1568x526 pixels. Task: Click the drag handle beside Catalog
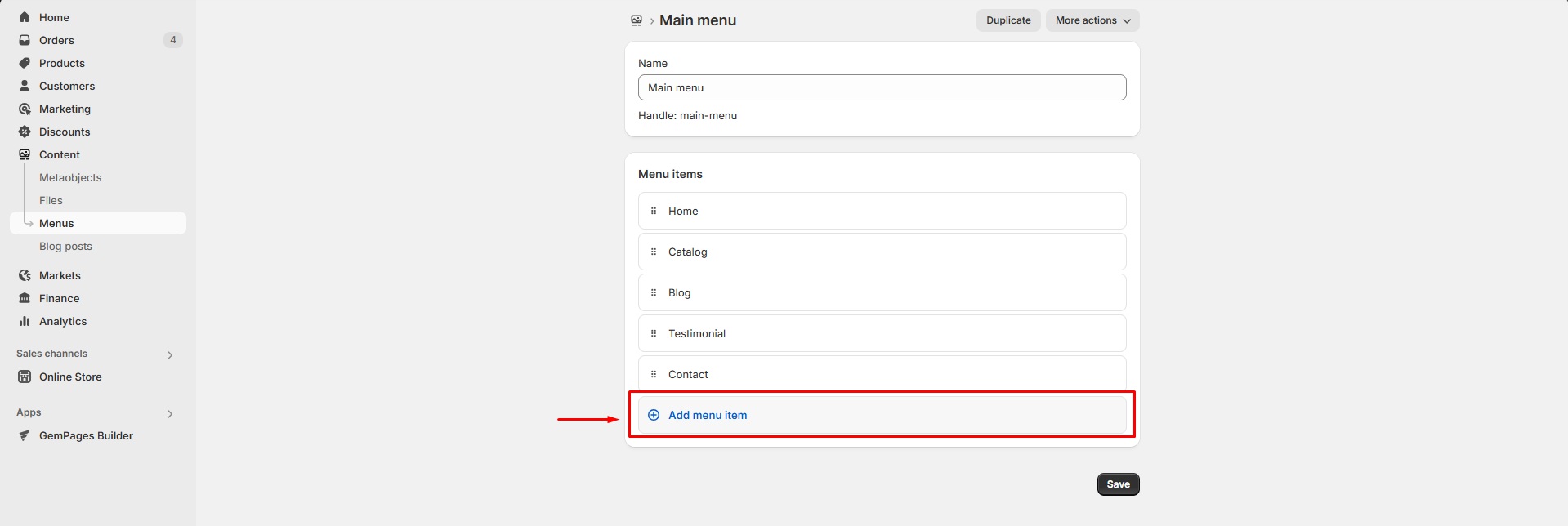(654, 252)
